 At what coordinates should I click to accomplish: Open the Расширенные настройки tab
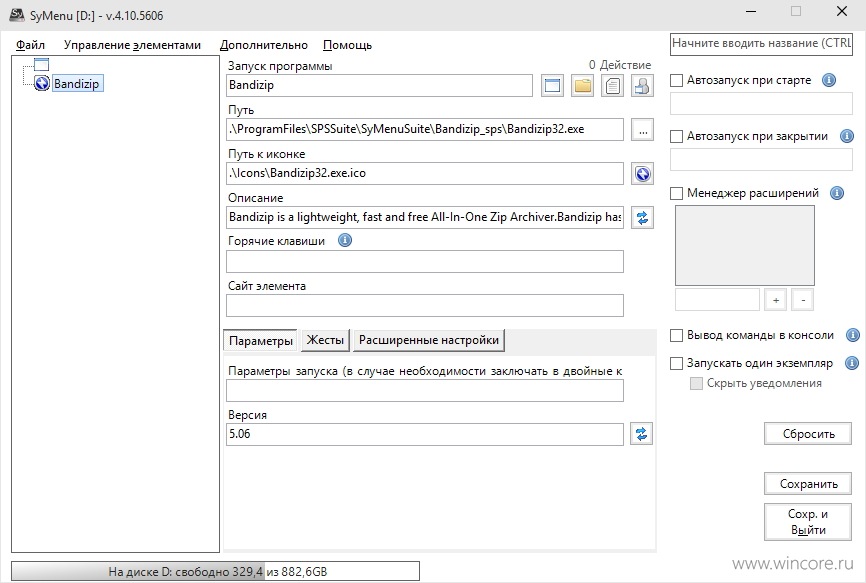[429, 340]
